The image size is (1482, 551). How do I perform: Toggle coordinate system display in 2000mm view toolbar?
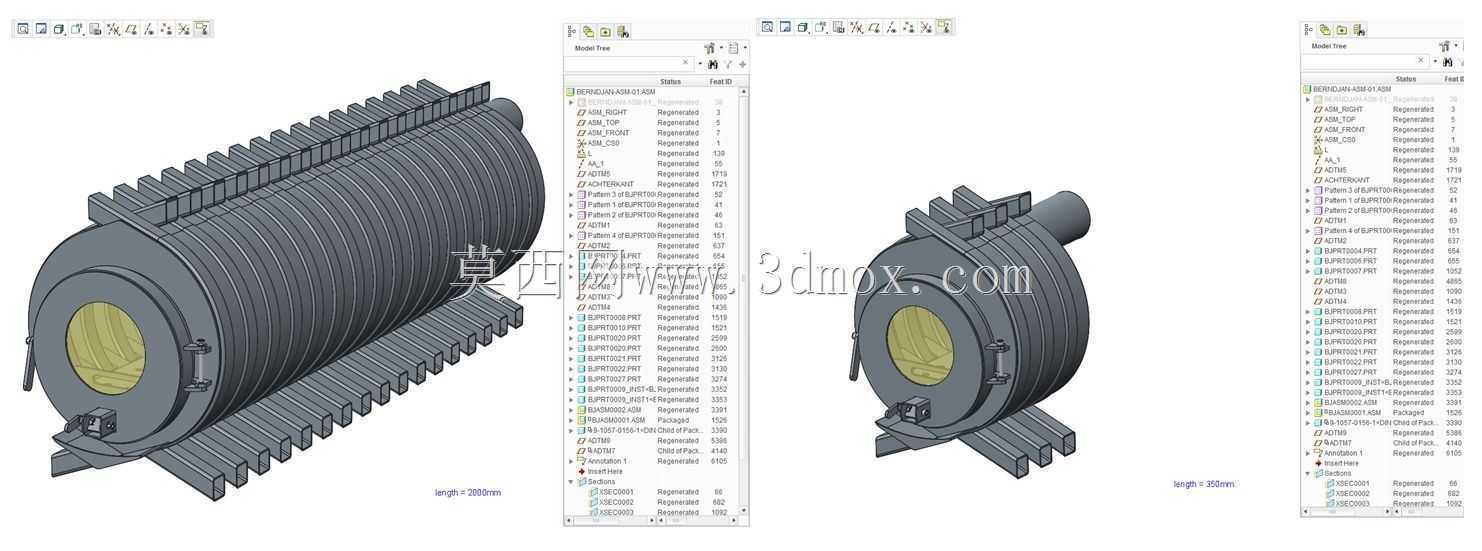point(184,29)
